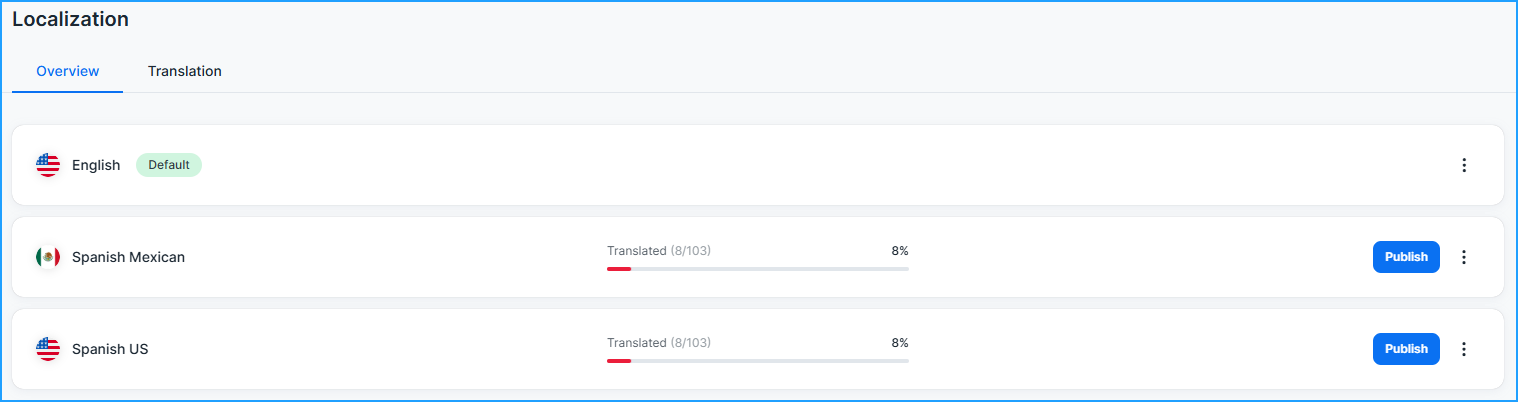Click the Localization page heading

point(70,19)
